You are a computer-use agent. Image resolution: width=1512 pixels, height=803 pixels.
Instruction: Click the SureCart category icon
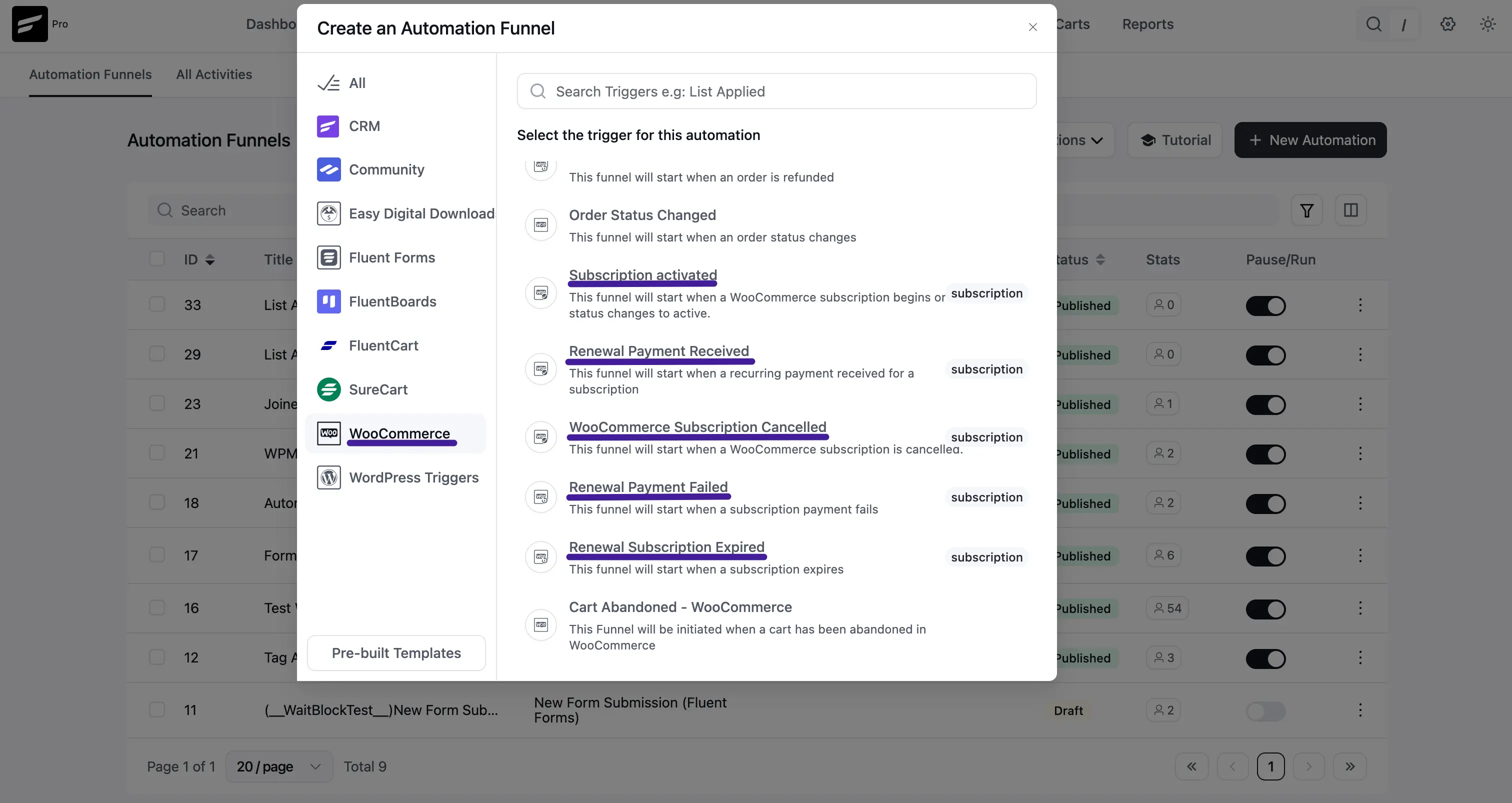(x=328, y=390)
